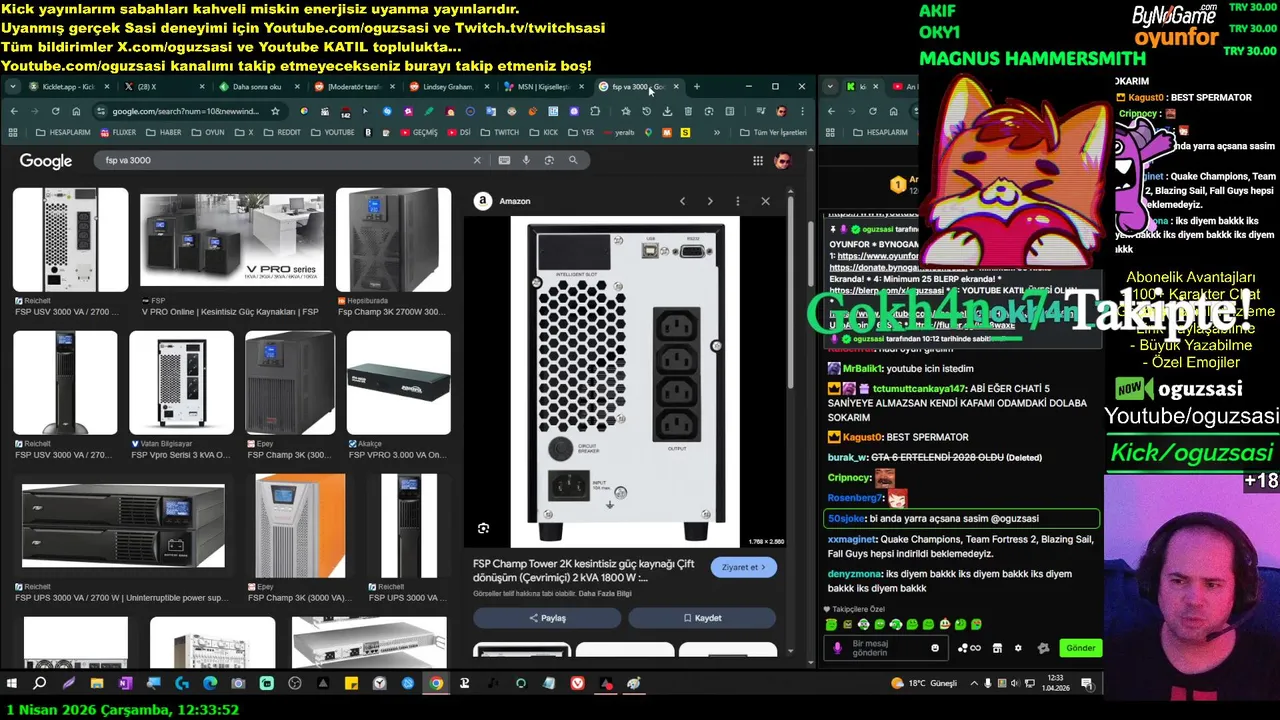Open the Google apps grid

click(x=758, y=161)
